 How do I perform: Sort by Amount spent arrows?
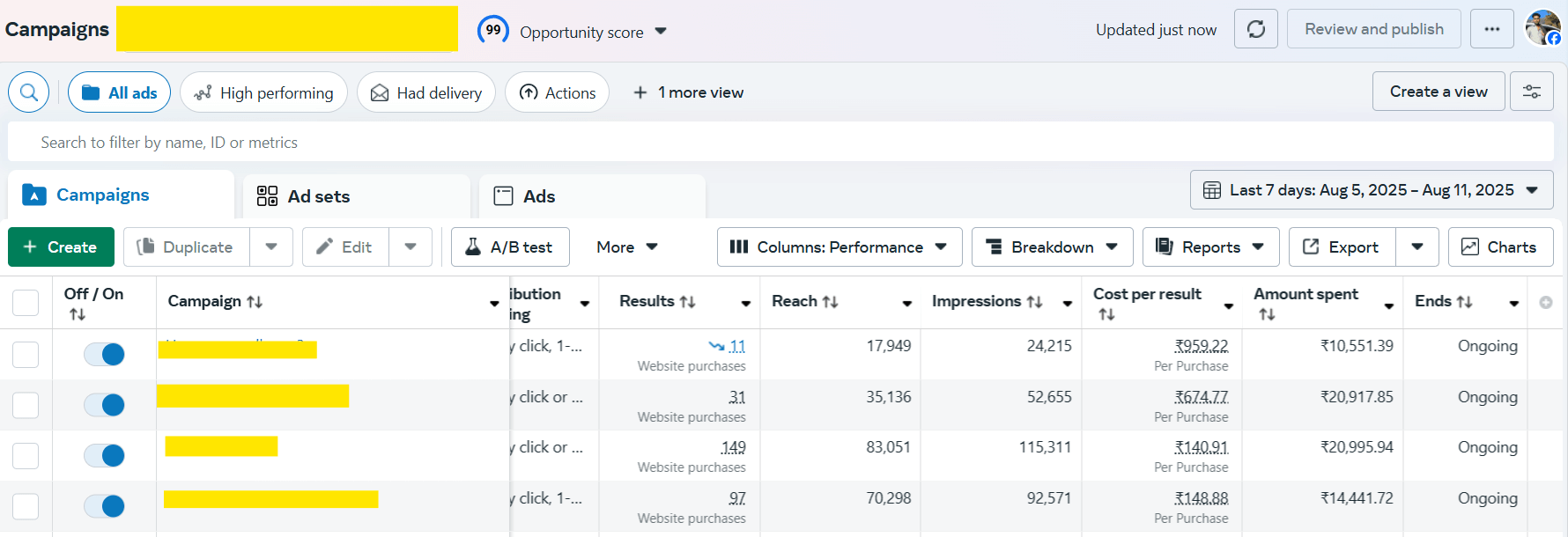coord(1268,314)
